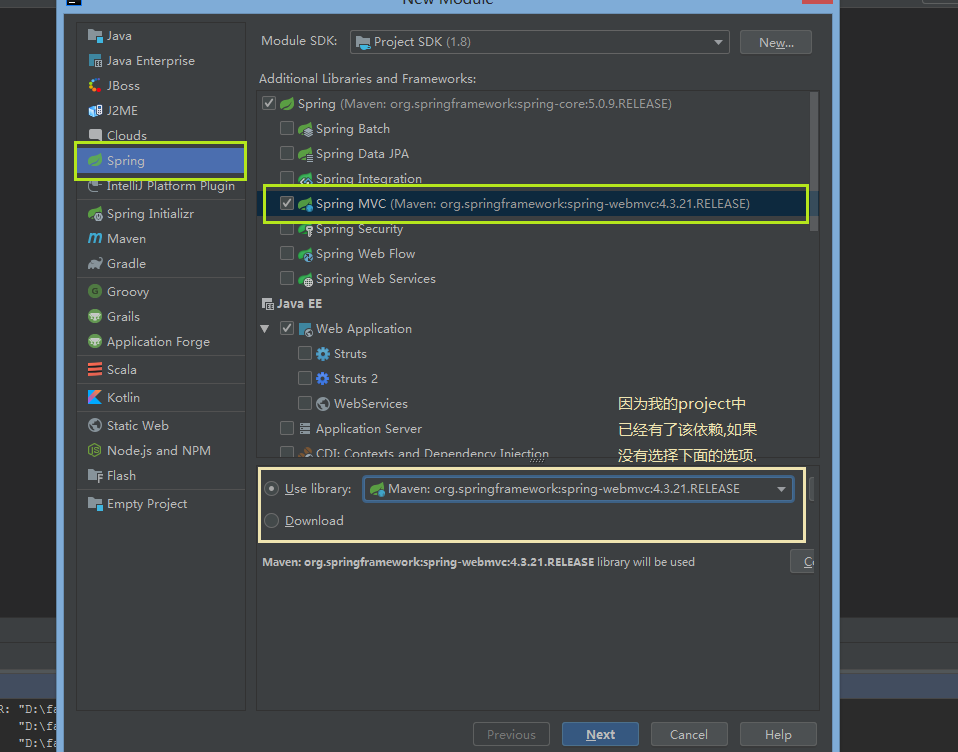Choose Empty Project module type
The image size is (958, 752).
pos(161,503)
